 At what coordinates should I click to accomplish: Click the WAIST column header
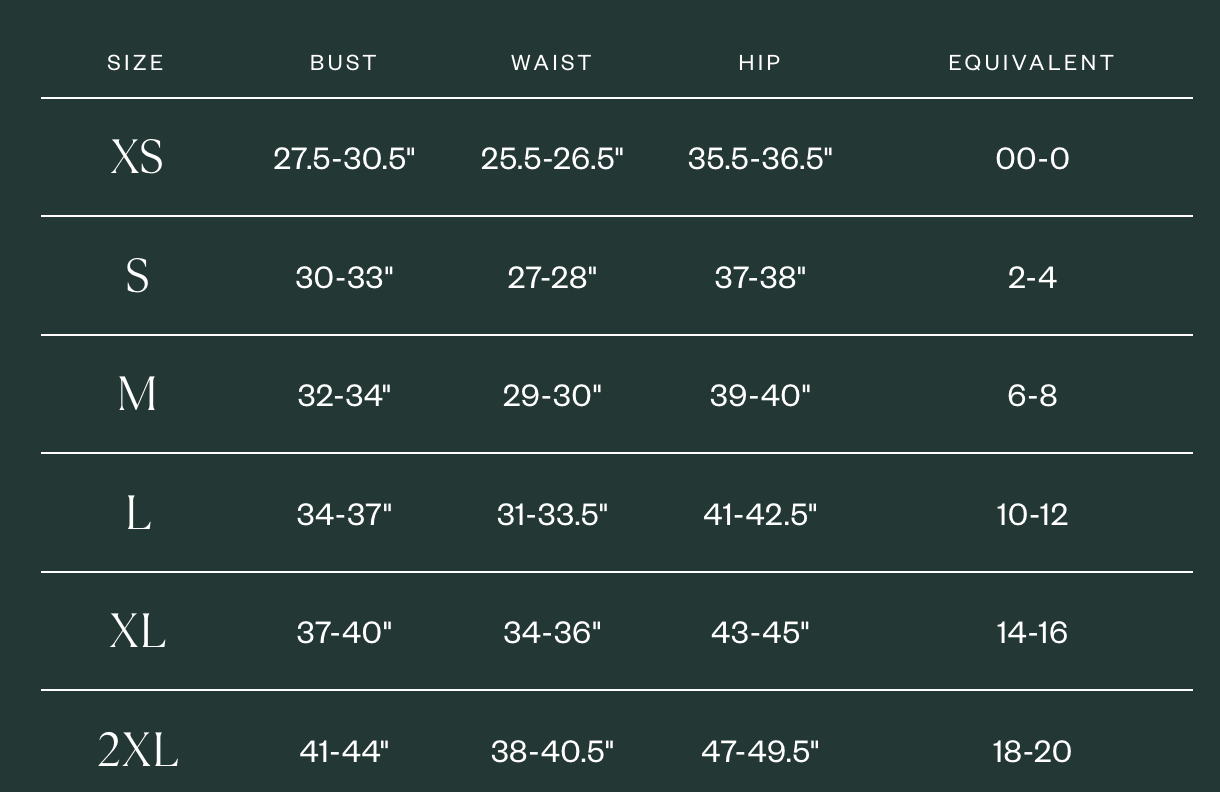[552, 63]
